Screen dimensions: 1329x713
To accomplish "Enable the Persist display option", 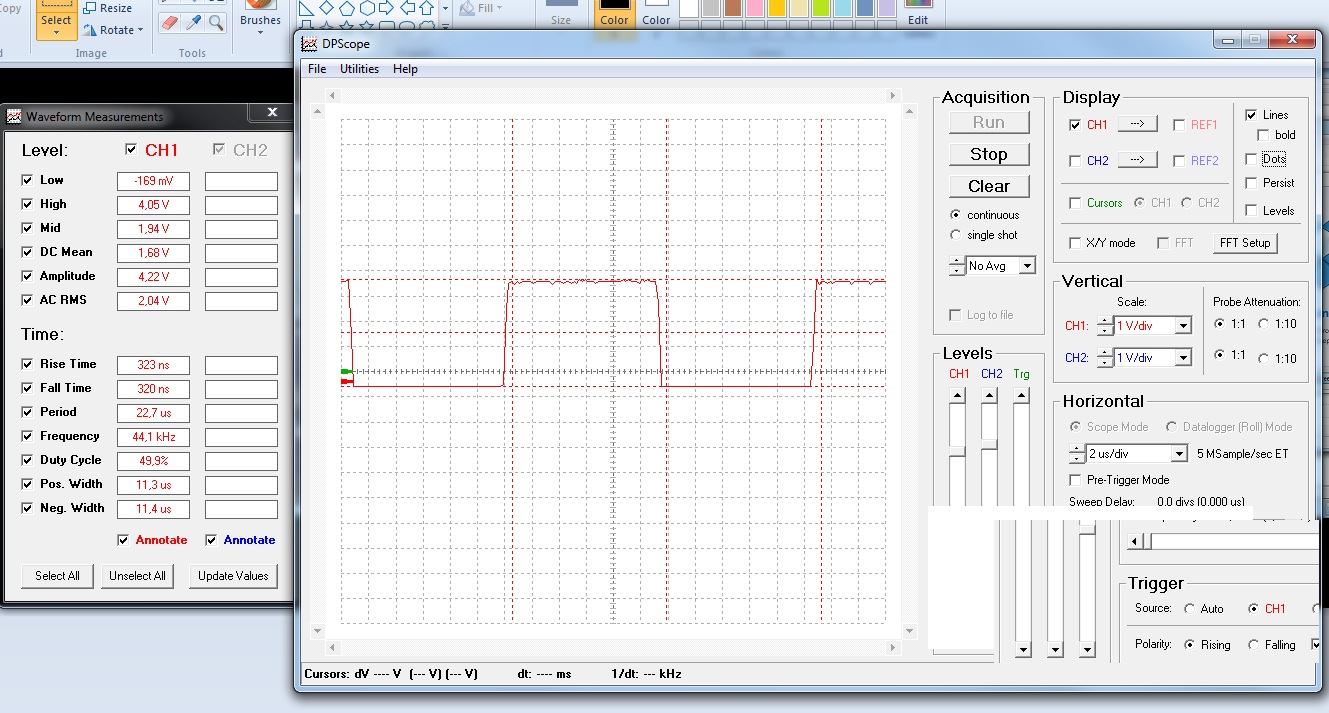I will pos(1251,183).
